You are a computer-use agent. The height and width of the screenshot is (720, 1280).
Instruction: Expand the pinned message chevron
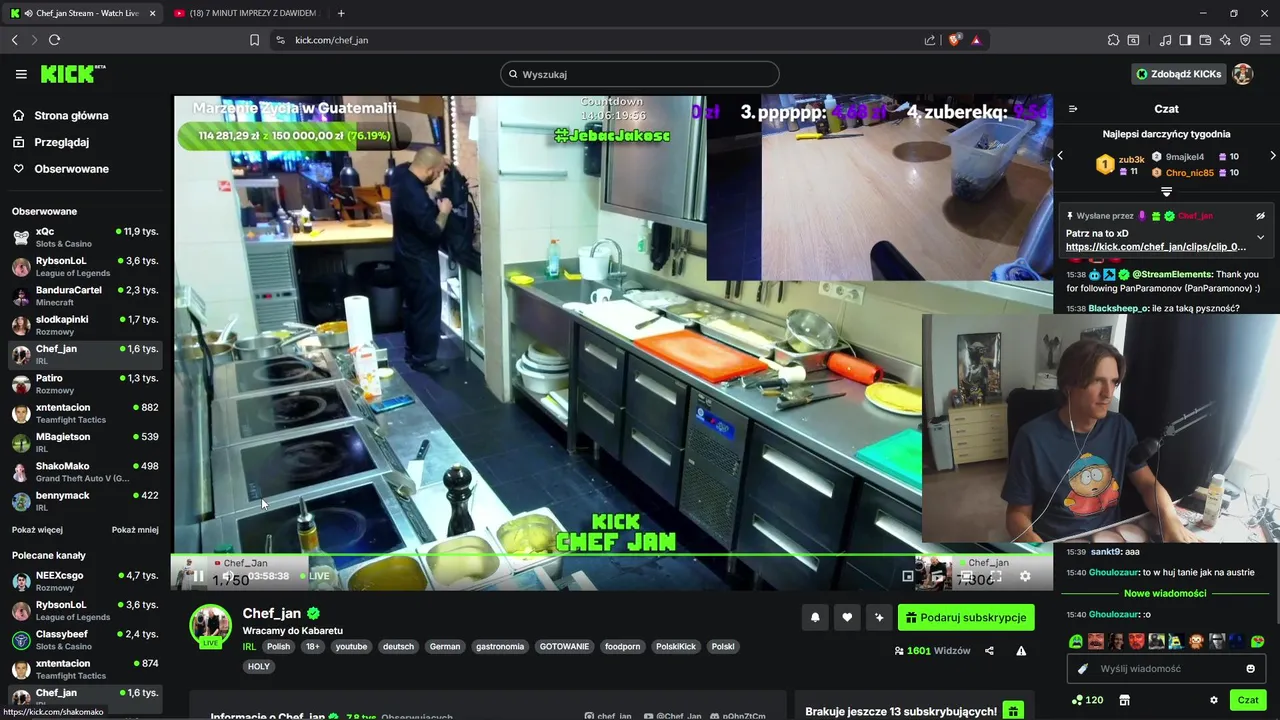1261,238
